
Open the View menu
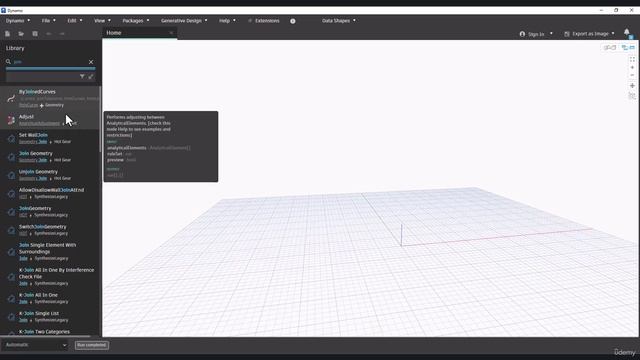(x=102, y=20)
